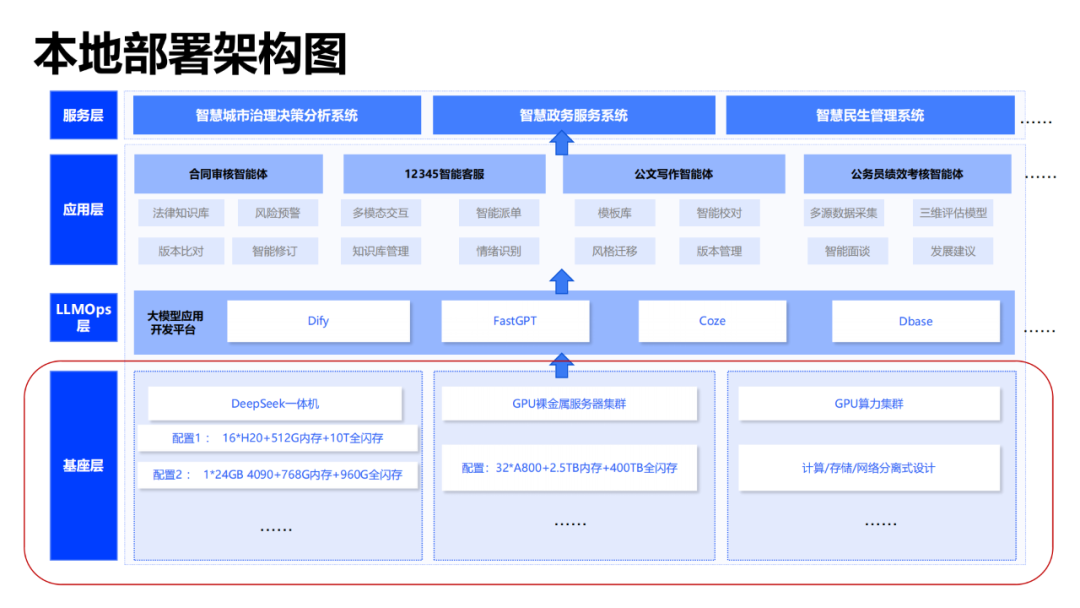1080x608 pixels.
Task: Open 智慧城市治理决策分析系统 box
Action: tap(277, 115)
